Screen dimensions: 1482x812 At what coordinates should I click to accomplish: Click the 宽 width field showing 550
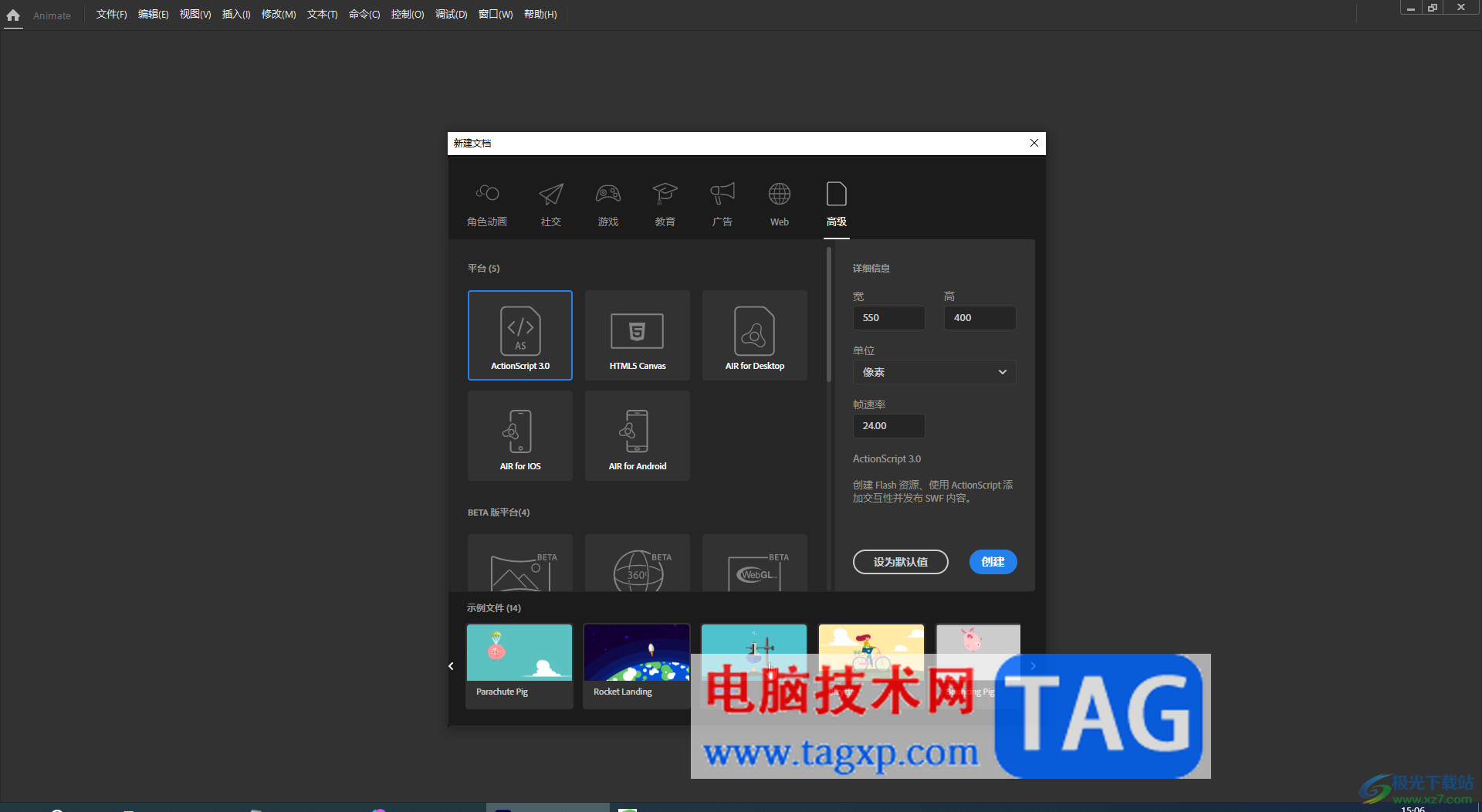(888, 318)
